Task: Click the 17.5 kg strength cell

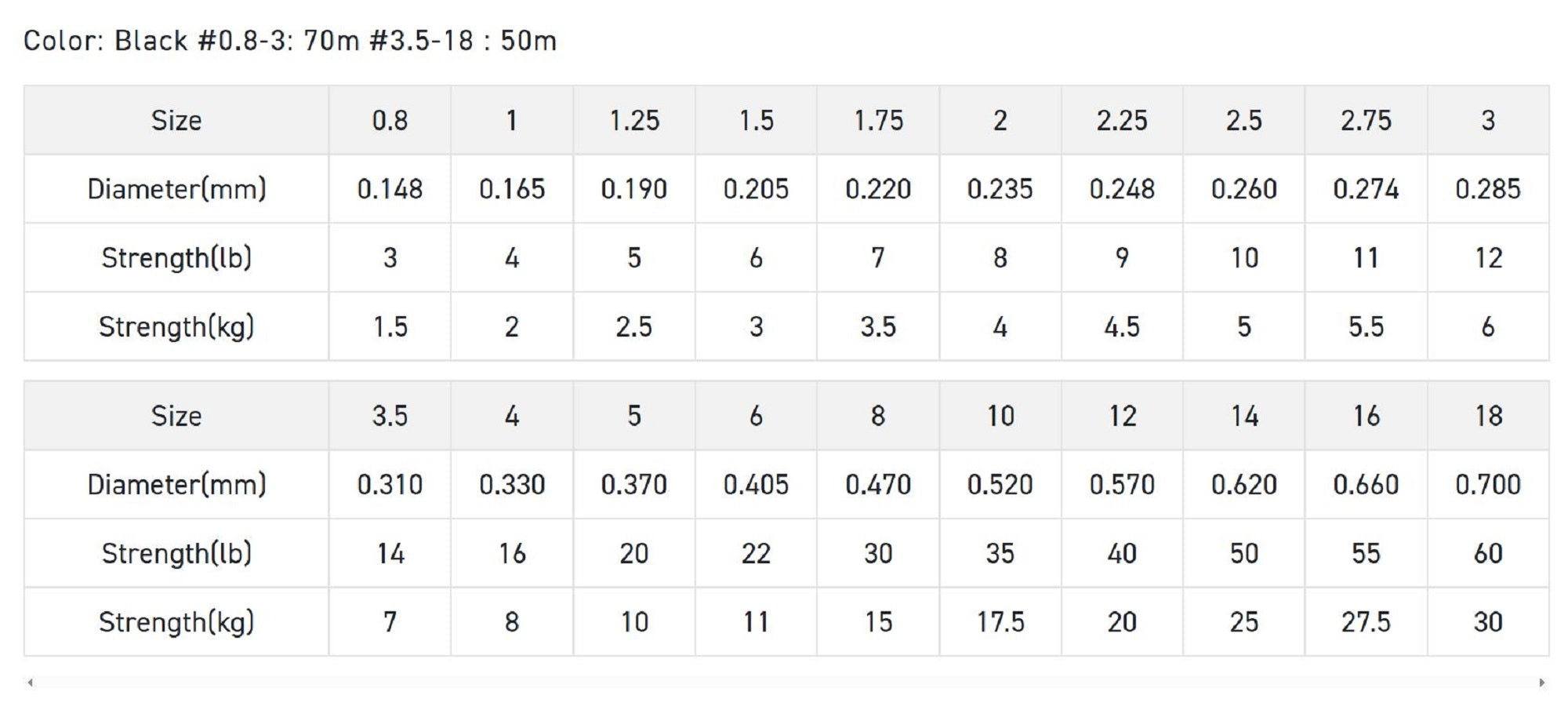Action: 1000,622
